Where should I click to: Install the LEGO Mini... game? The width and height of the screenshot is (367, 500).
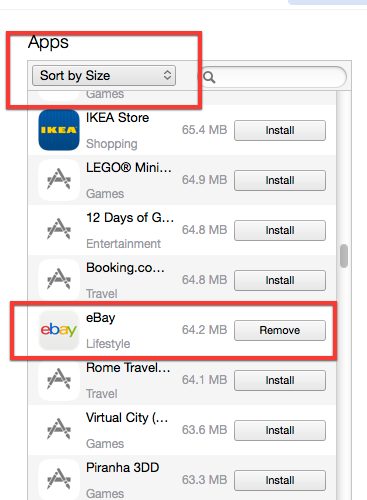[280, 180]
